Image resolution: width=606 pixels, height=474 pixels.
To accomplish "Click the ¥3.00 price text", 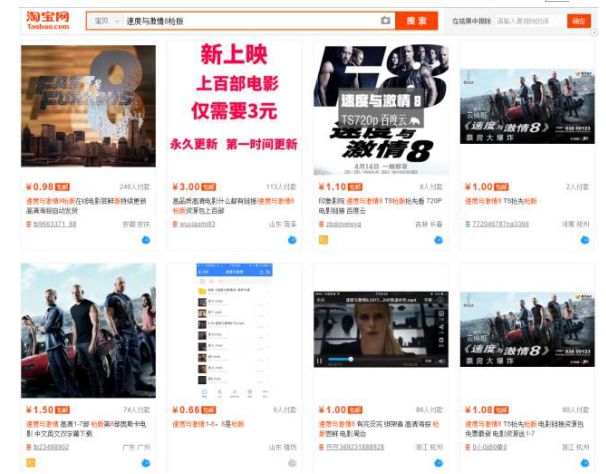I will pyautogui.click(x=186, y=187).
